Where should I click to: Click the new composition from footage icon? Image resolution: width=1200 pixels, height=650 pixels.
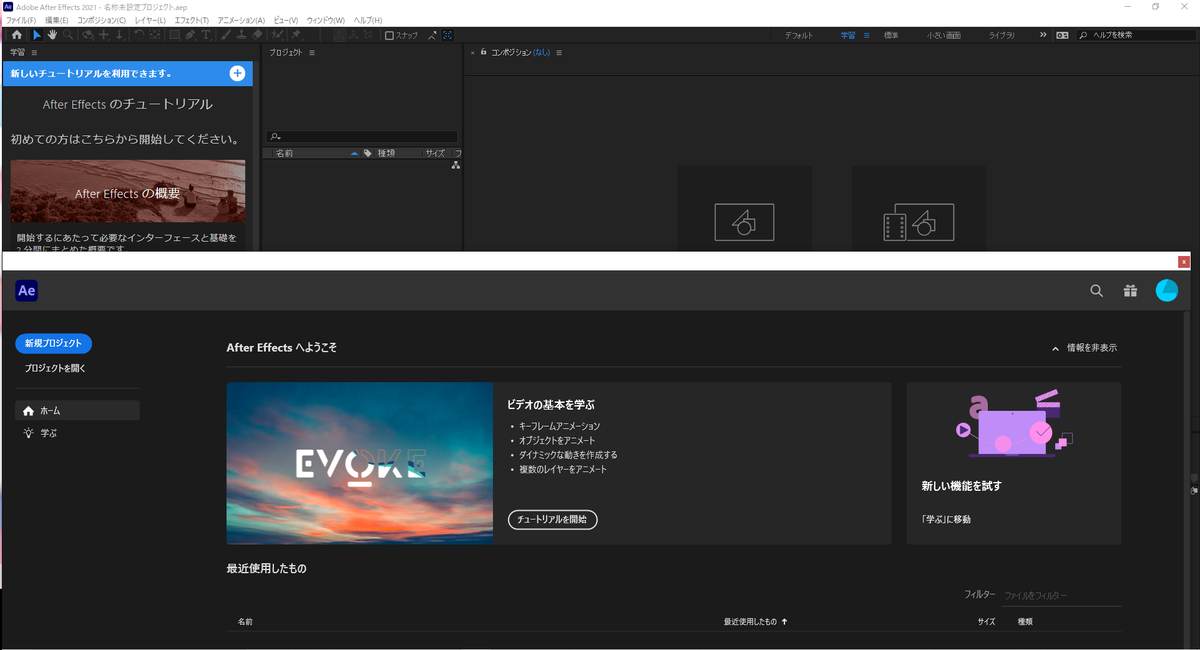click(x=918, y=222)
